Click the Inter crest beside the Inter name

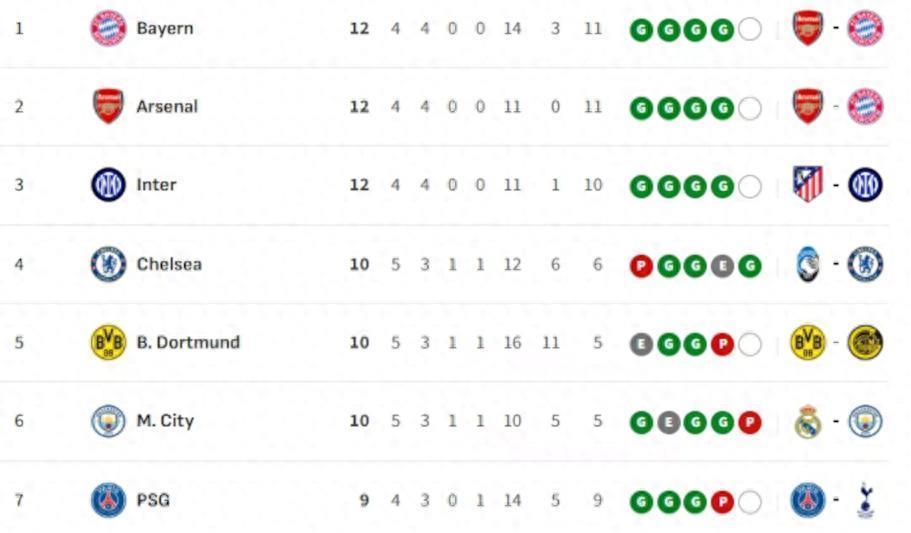pos(108,185)
